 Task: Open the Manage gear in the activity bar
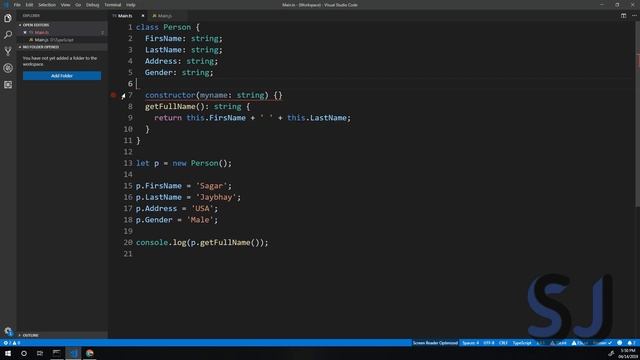8,331
